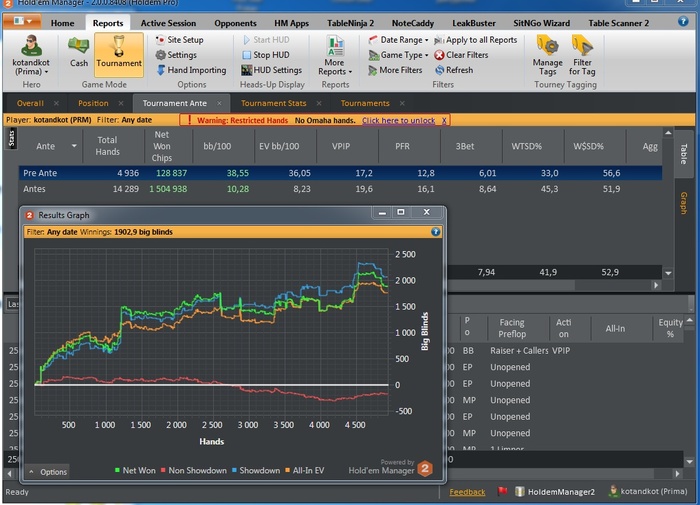The image size is (700, 505).
Task: Switch to the Table side tab
Action: pyautogui.click(x=683, y=154)
